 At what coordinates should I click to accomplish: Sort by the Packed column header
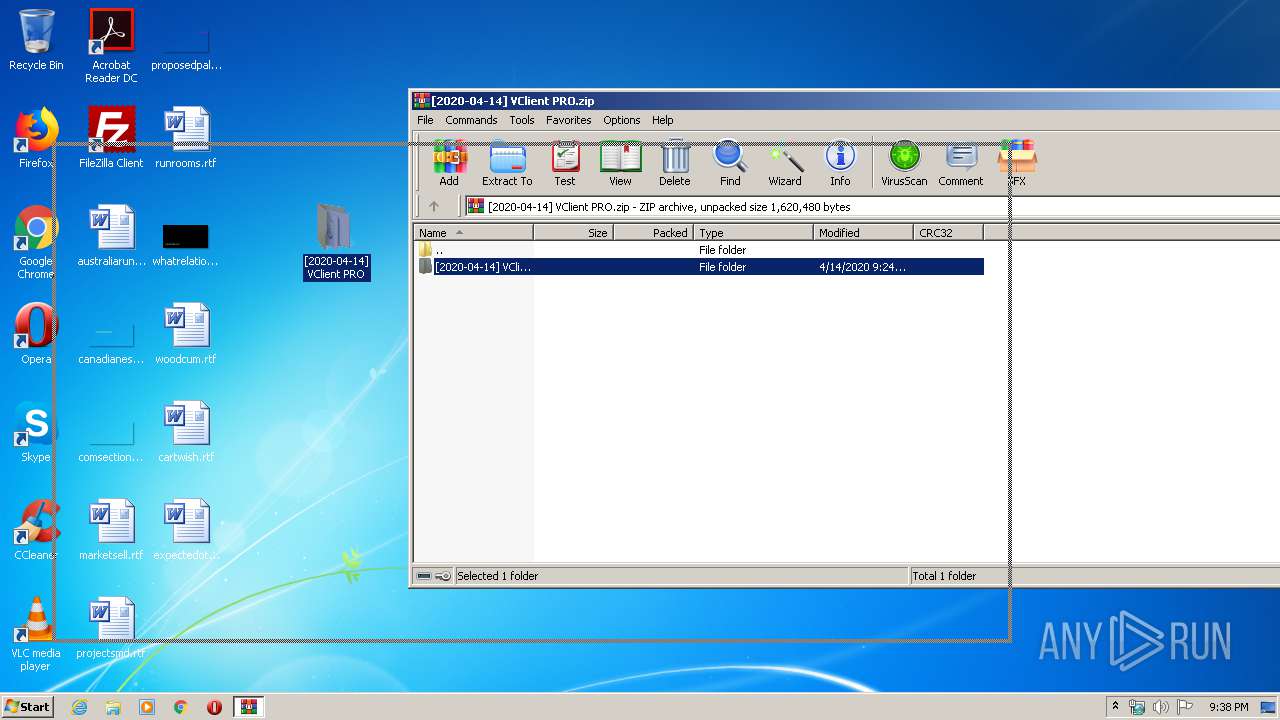click(654, 233)
